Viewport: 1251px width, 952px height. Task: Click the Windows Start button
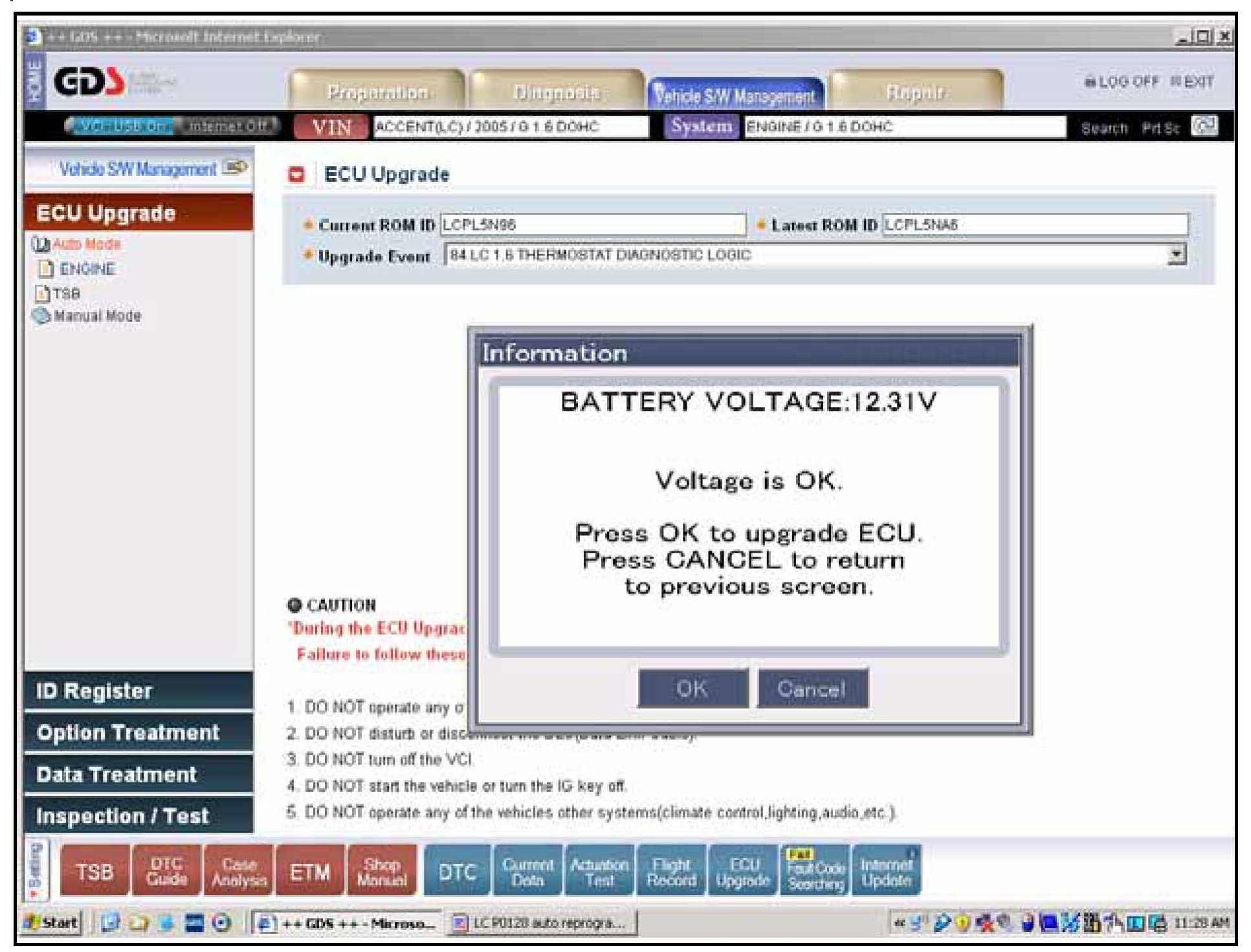[52, 922]
